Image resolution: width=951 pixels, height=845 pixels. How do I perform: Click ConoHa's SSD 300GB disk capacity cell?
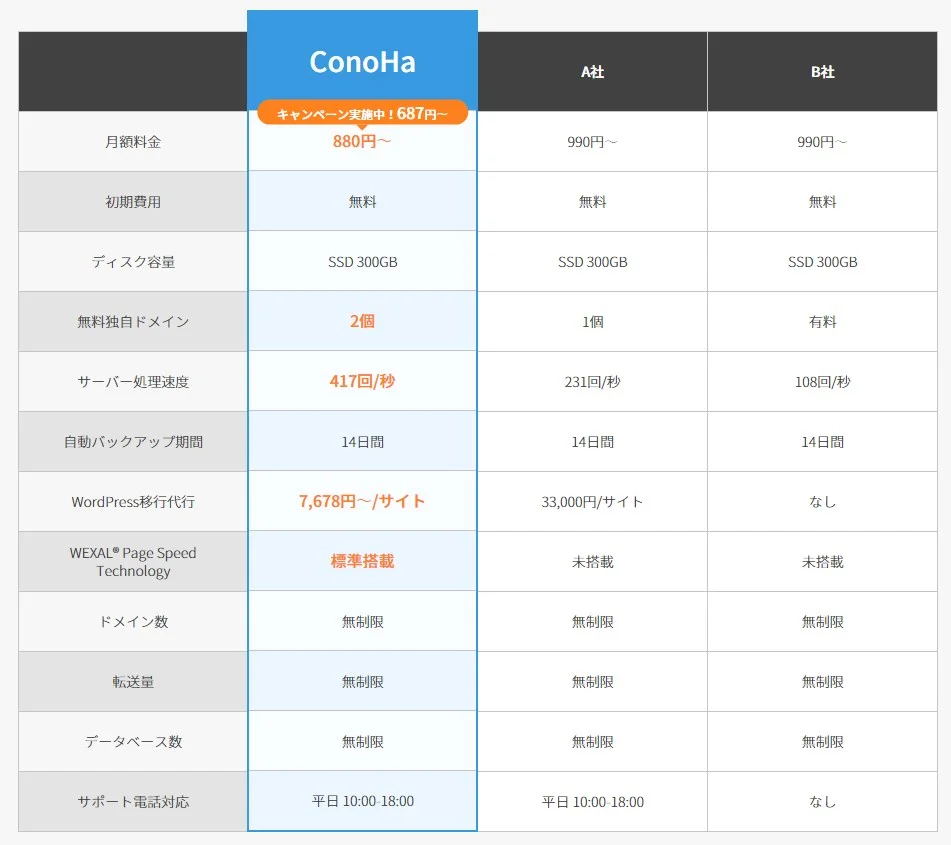pos(362,261)
